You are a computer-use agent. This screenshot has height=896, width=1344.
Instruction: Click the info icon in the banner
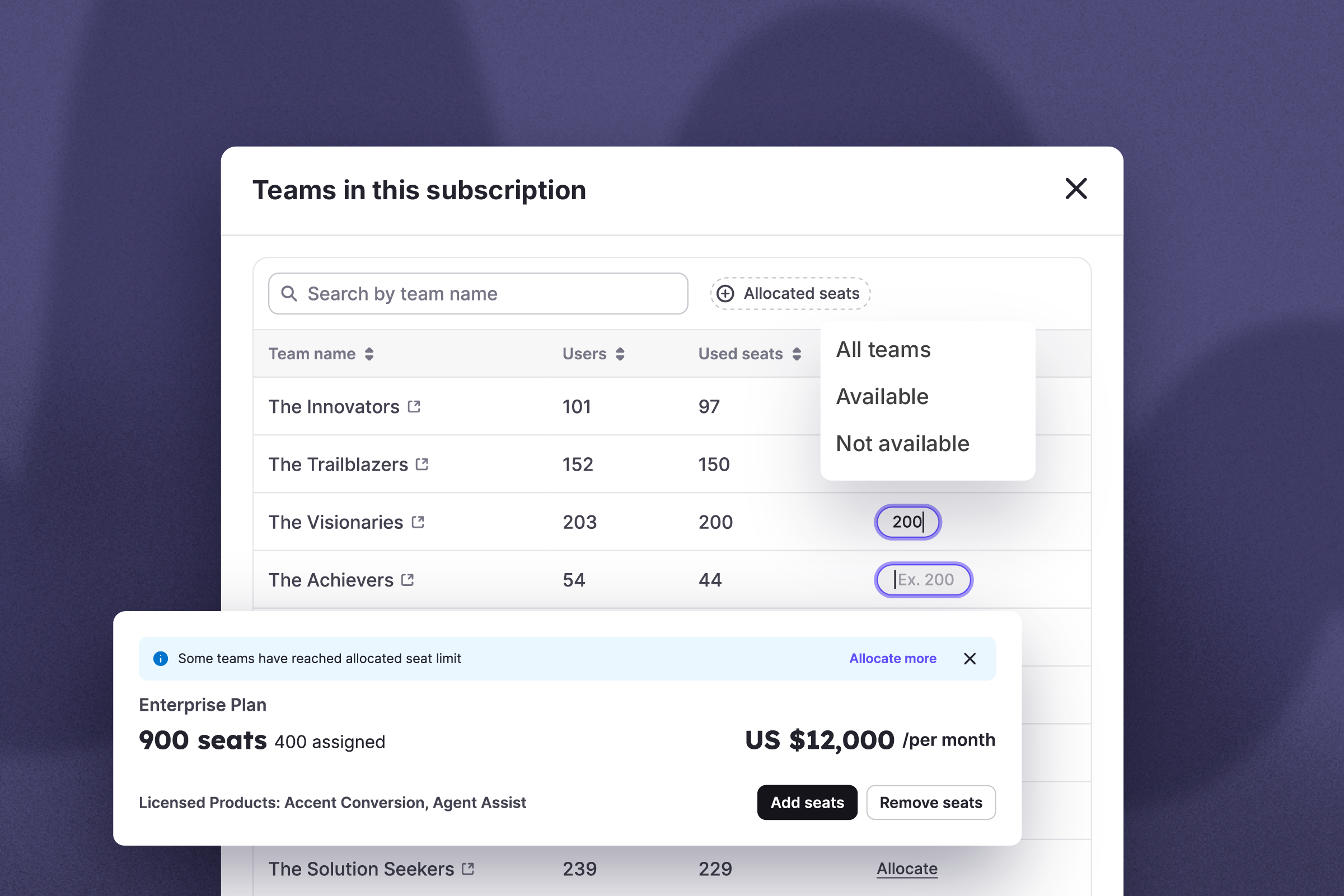pos(161,659)
